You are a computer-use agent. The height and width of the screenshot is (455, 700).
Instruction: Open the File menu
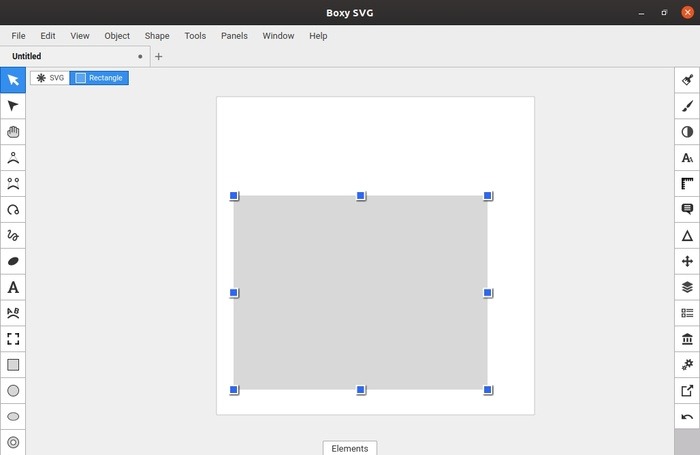[x=18, y=36]
